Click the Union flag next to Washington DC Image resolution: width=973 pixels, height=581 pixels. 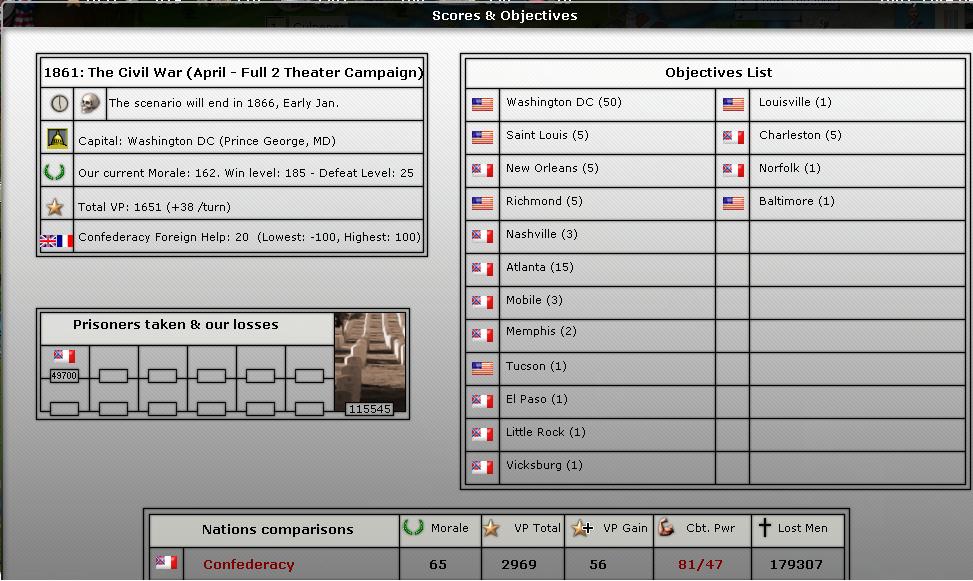point(482,103)
